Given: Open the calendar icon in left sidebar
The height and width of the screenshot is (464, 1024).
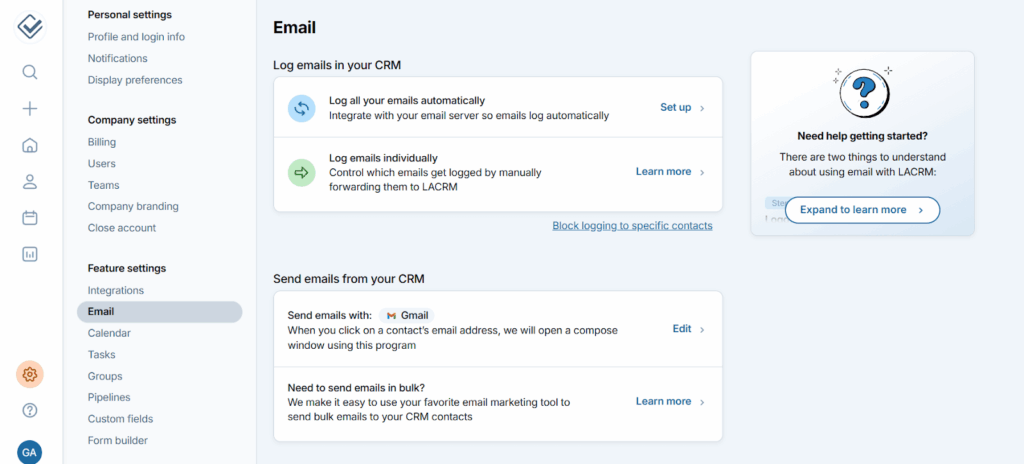Looking at the screenshot, I should (30, 217).
